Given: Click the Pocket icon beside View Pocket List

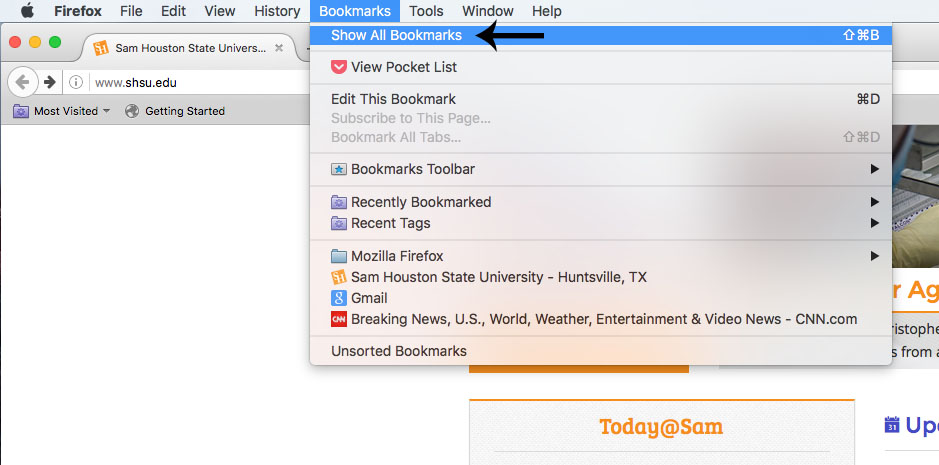Looking at the screenshot, I should 338,67.
